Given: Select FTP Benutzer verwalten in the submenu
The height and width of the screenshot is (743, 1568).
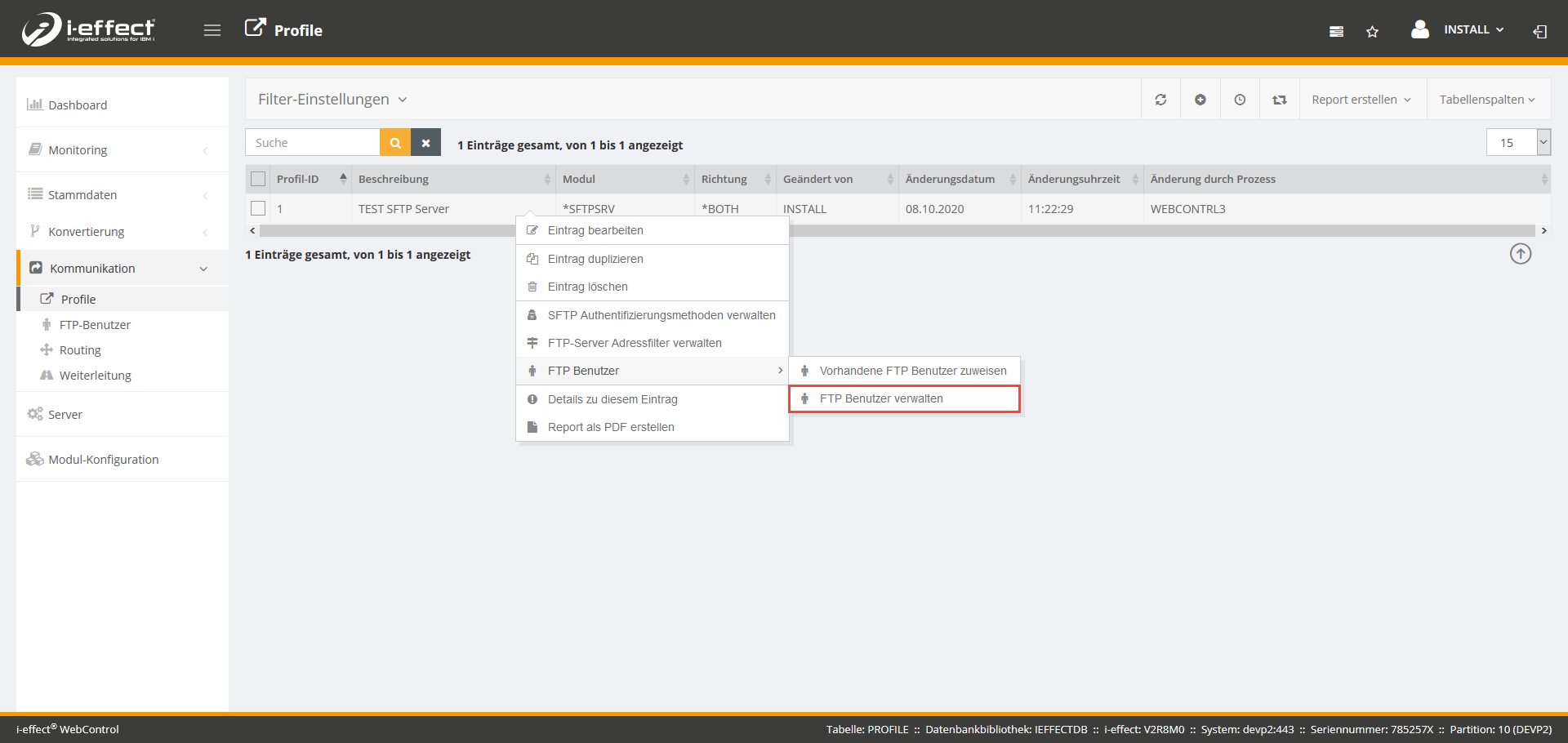Looking at the screenshot, I should pos(904,398).
